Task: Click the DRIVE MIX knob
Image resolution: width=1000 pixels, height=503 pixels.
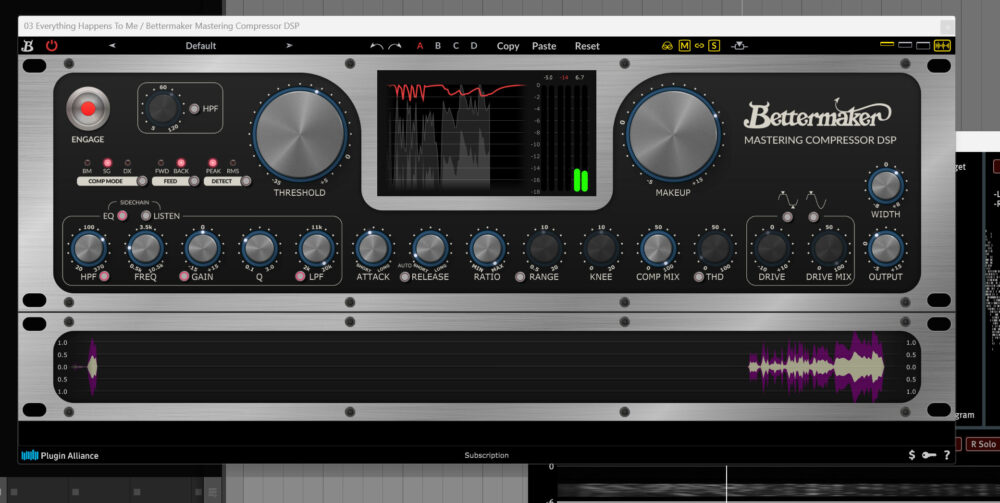Action: click(x=828, y=249)
